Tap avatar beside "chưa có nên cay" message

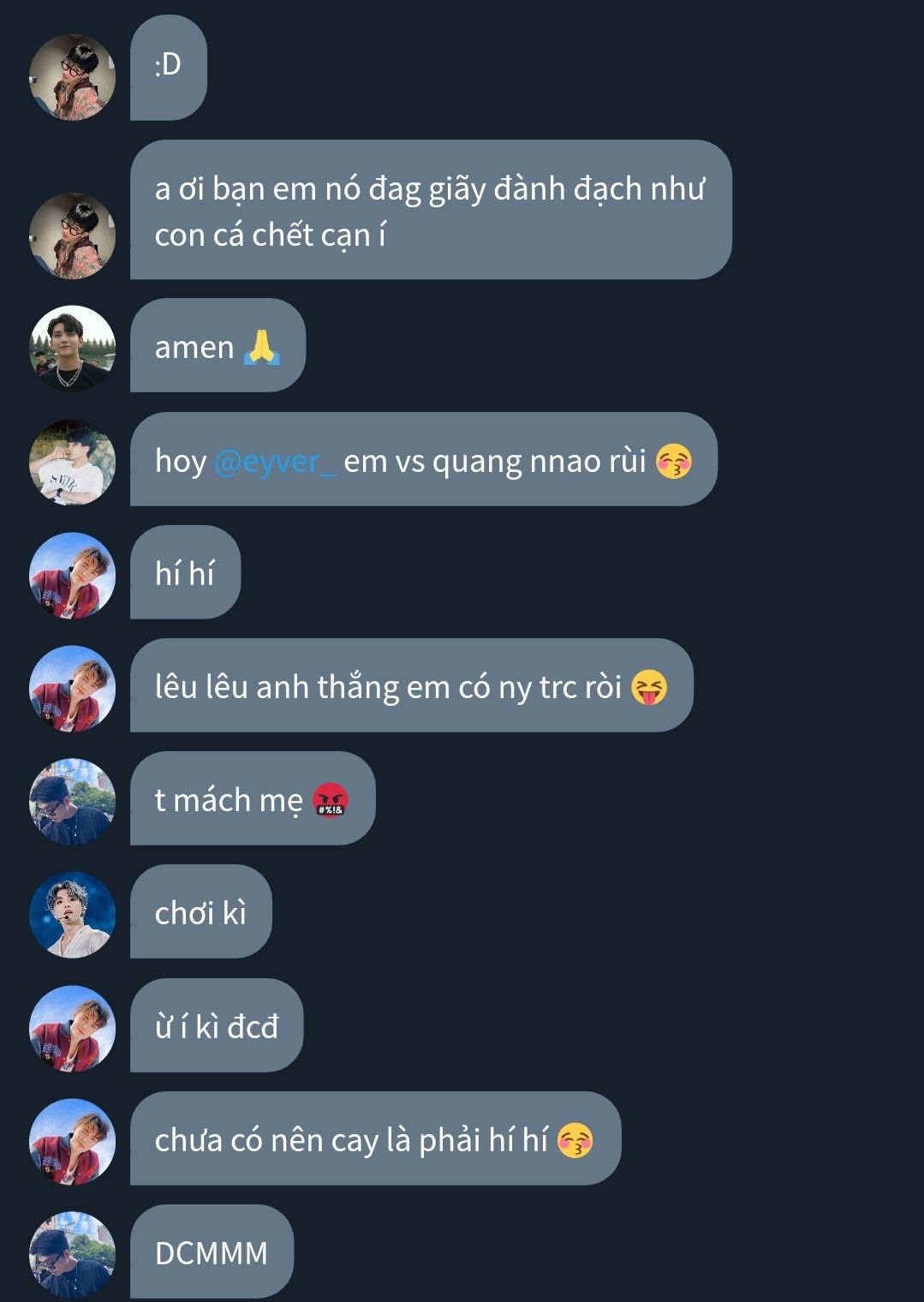click(72, 1141)
